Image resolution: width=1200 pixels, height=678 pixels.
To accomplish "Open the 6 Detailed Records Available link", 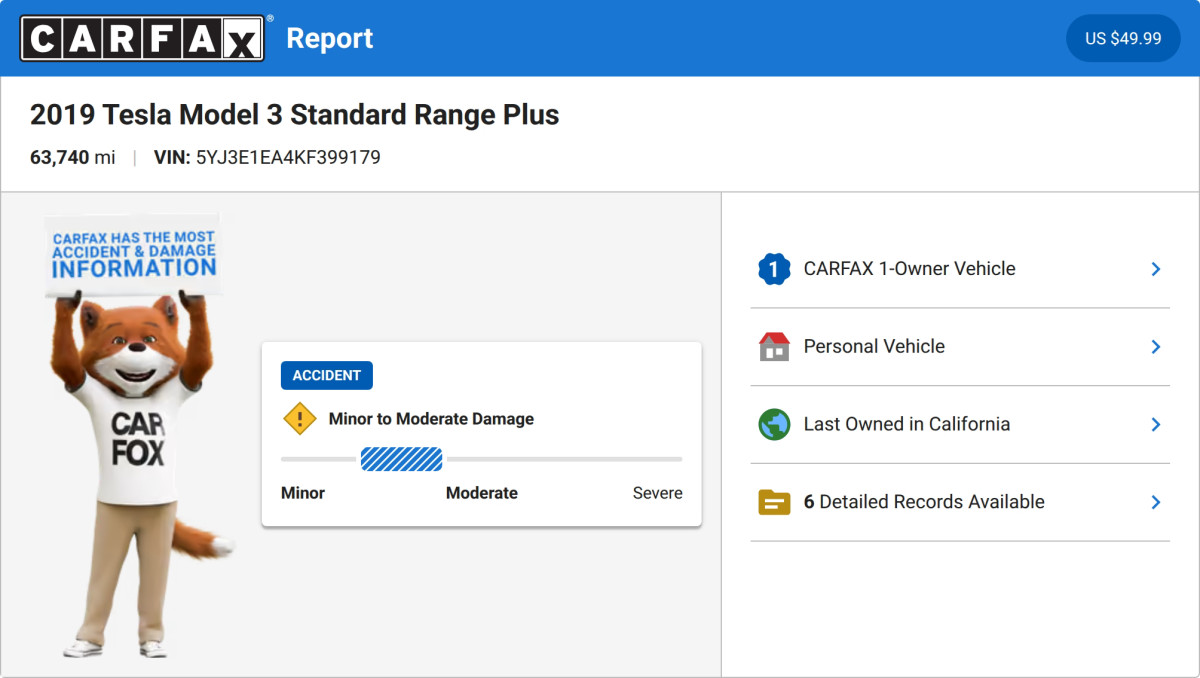I will tap(960, 502).
